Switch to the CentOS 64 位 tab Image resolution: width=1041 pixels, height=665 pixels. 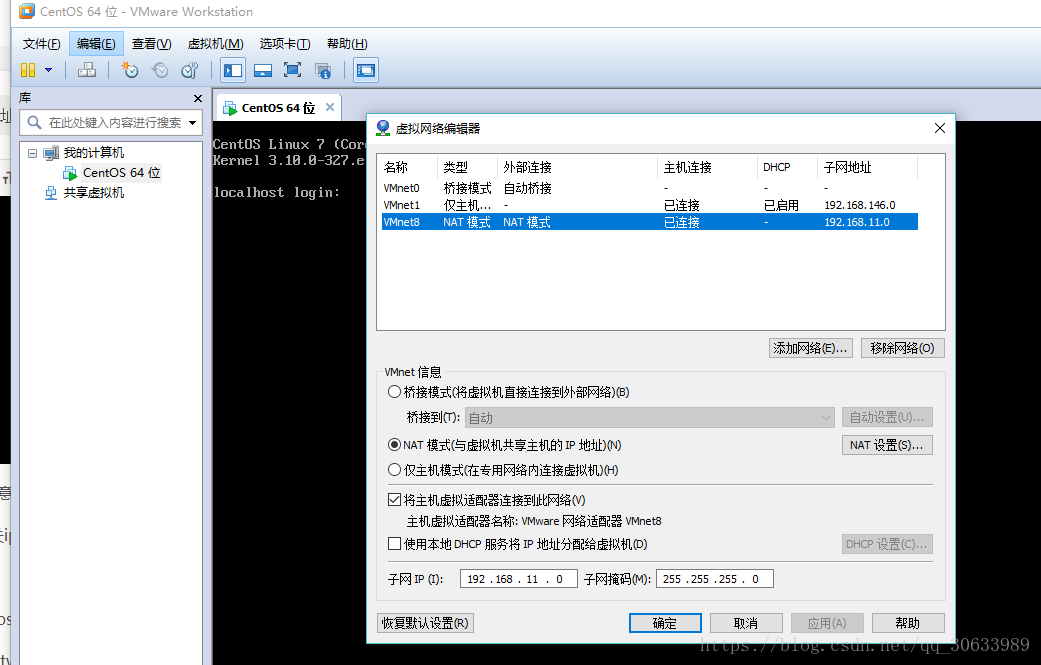coord(278,108)
